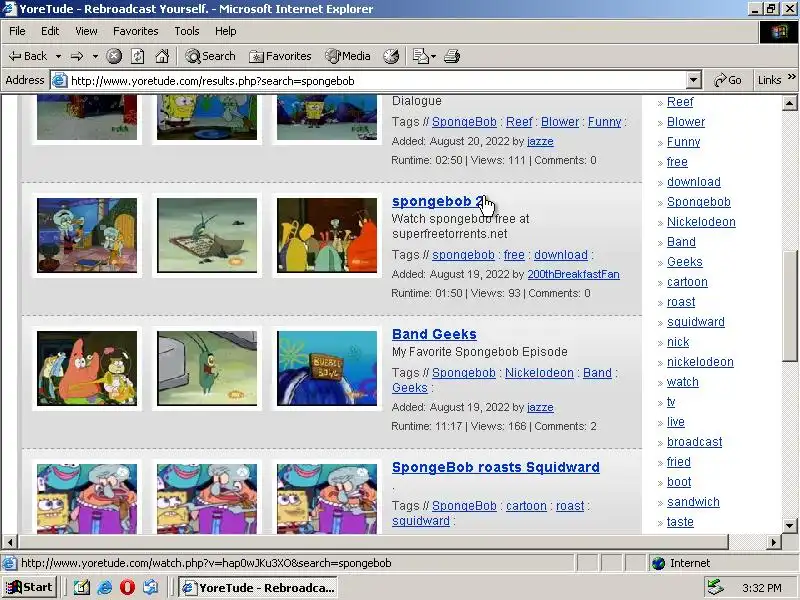
Task: Go forward with the Forward arrow
Action: tap(77, 56)
